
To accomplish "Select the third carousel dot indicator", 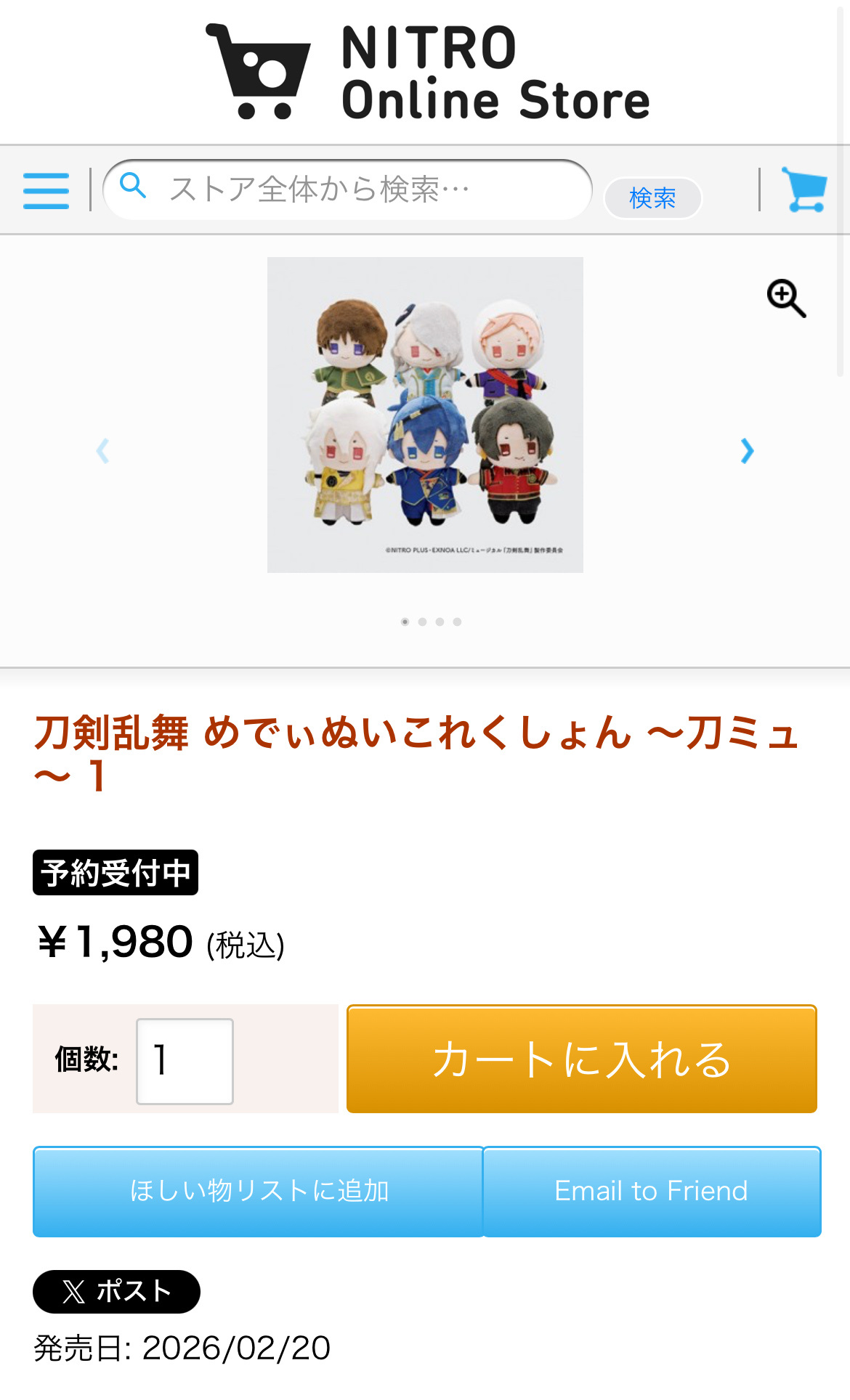I will click(x=440, y=622).
